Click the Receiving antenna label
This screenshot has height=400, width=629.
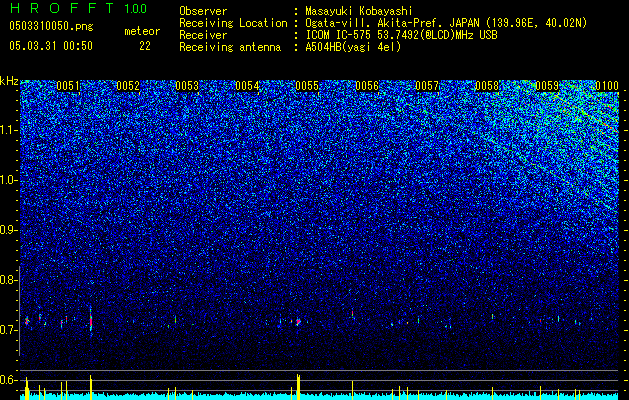coord(230,47)
